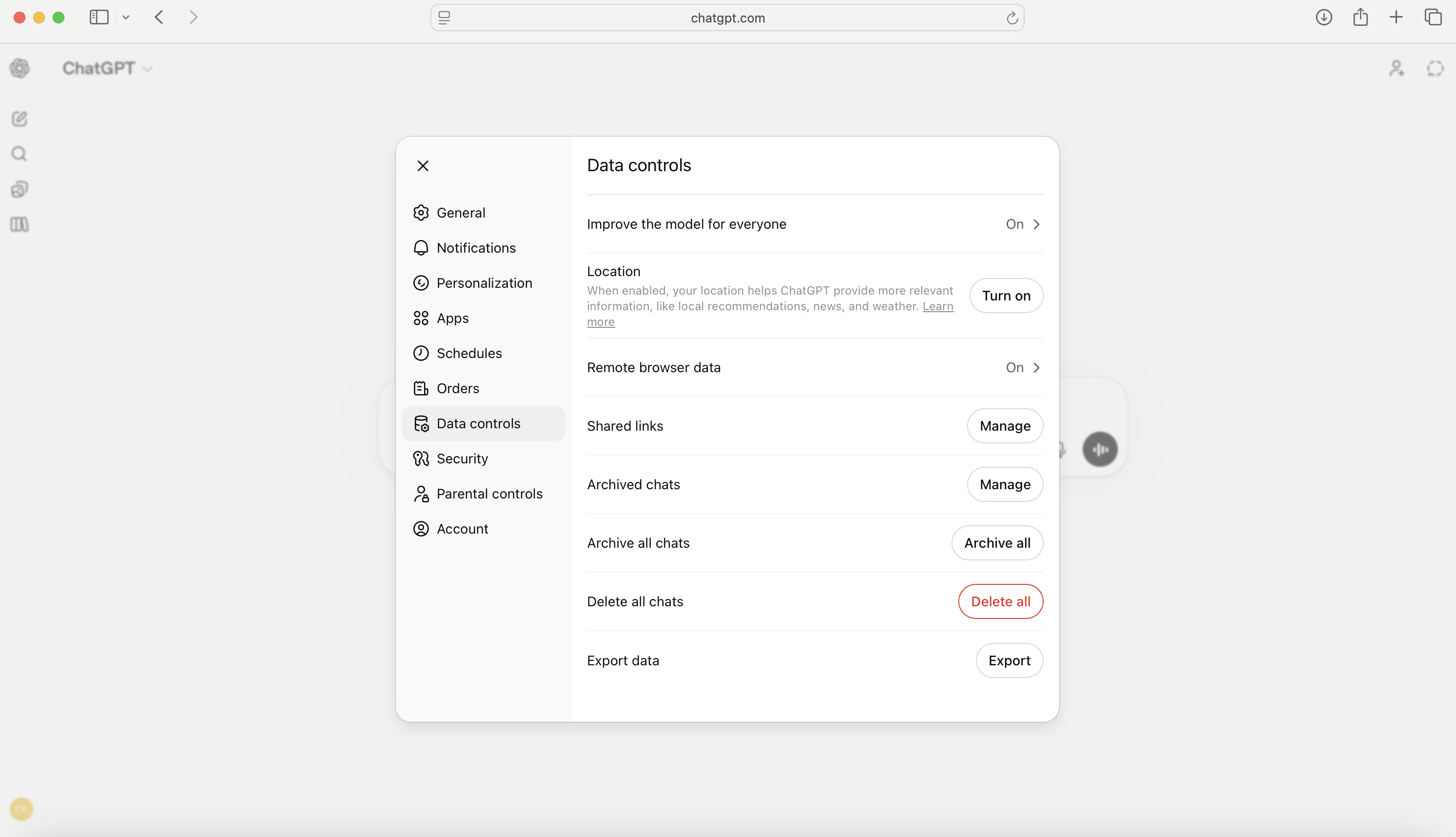
Task: Click the Schedules clock icon
Action: [421, 353]
